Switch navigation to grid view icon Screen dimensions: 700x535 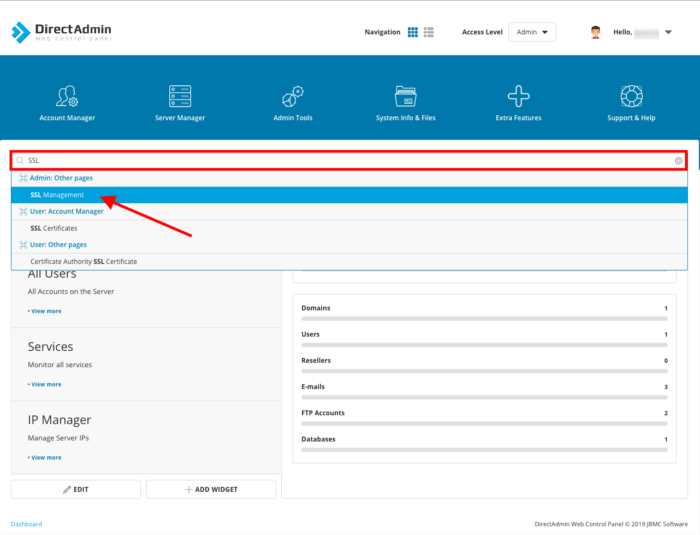[x=413, y=32]
